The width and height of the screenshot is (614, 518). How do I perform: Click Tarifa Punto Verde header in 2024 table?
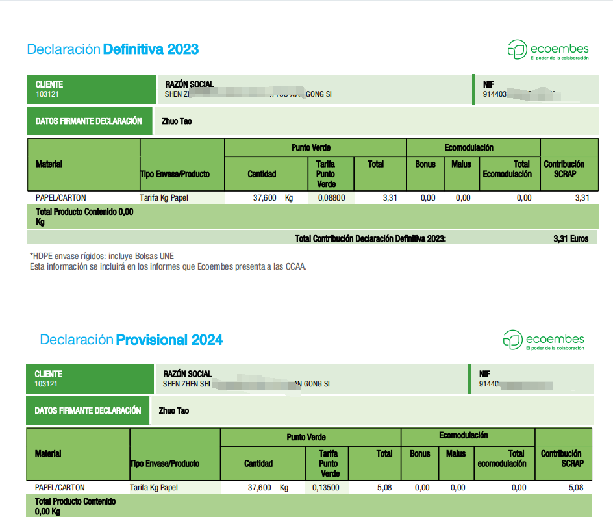(329, 464)
